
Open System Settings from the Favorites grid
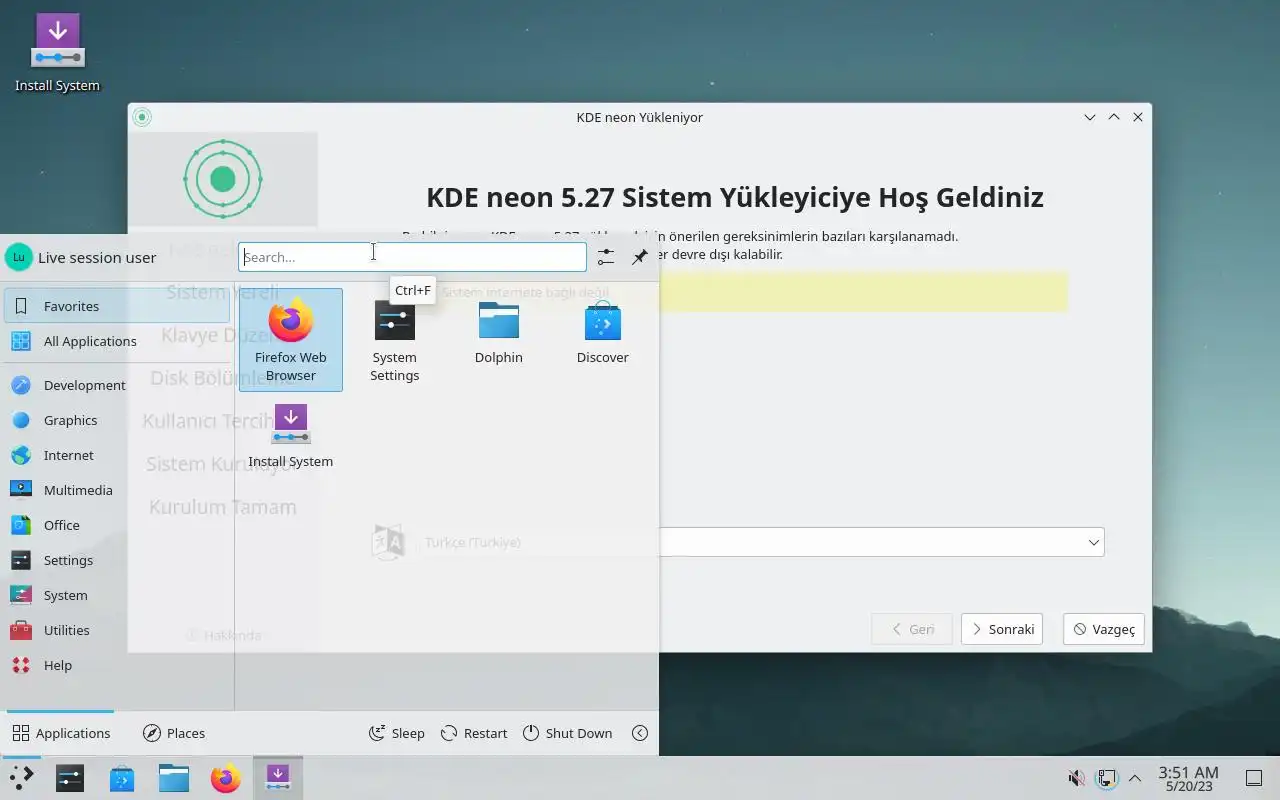[x=395, y=340]
